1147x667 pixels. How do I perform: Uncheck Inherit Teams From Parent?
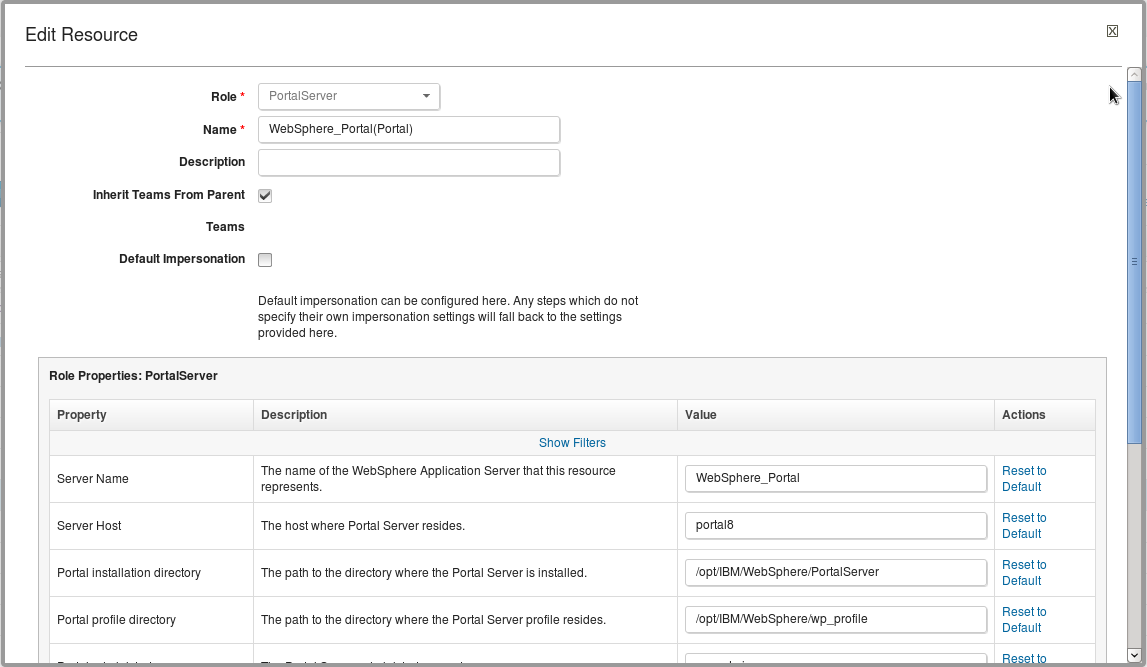(265, 196)
